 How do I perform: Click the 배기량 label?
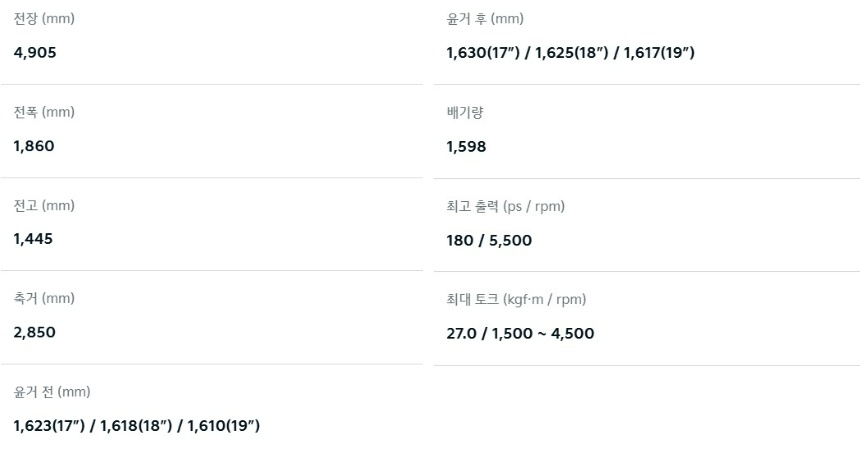click(x=465, y=112)
